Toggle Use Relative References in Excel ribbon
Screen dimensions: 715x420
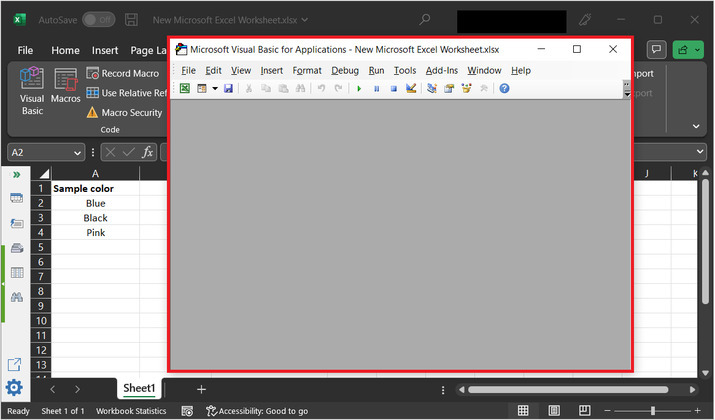click(127, 93)
